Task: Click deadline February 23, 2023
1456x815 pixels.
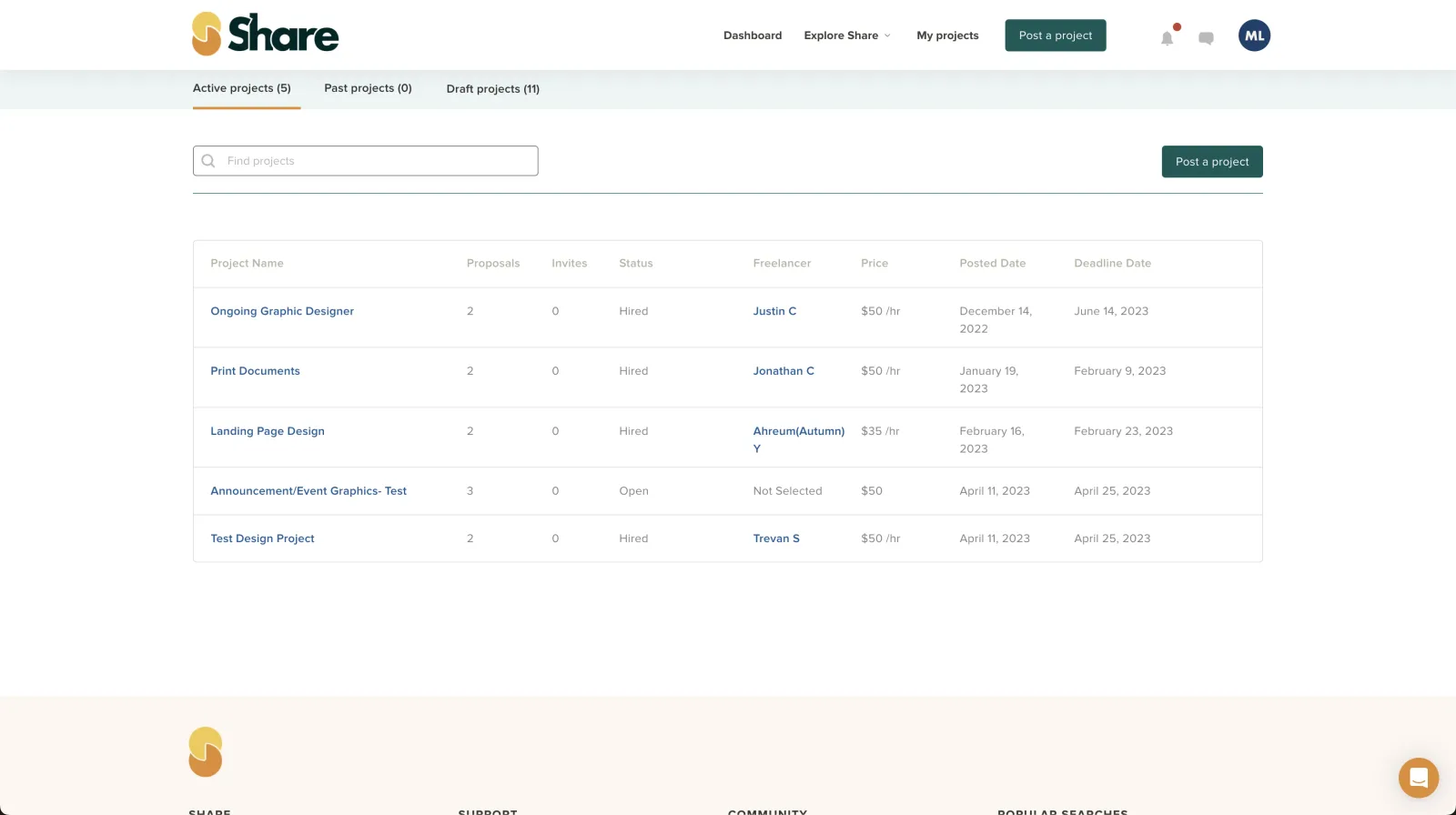Action: click(x=1124, y=431)
